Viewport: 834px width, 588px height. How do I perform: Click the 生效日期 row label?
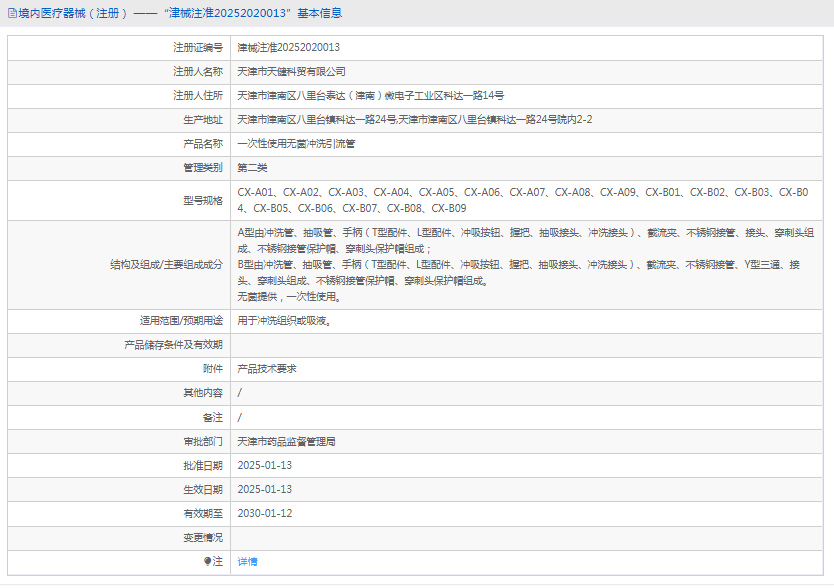[203, 489]
